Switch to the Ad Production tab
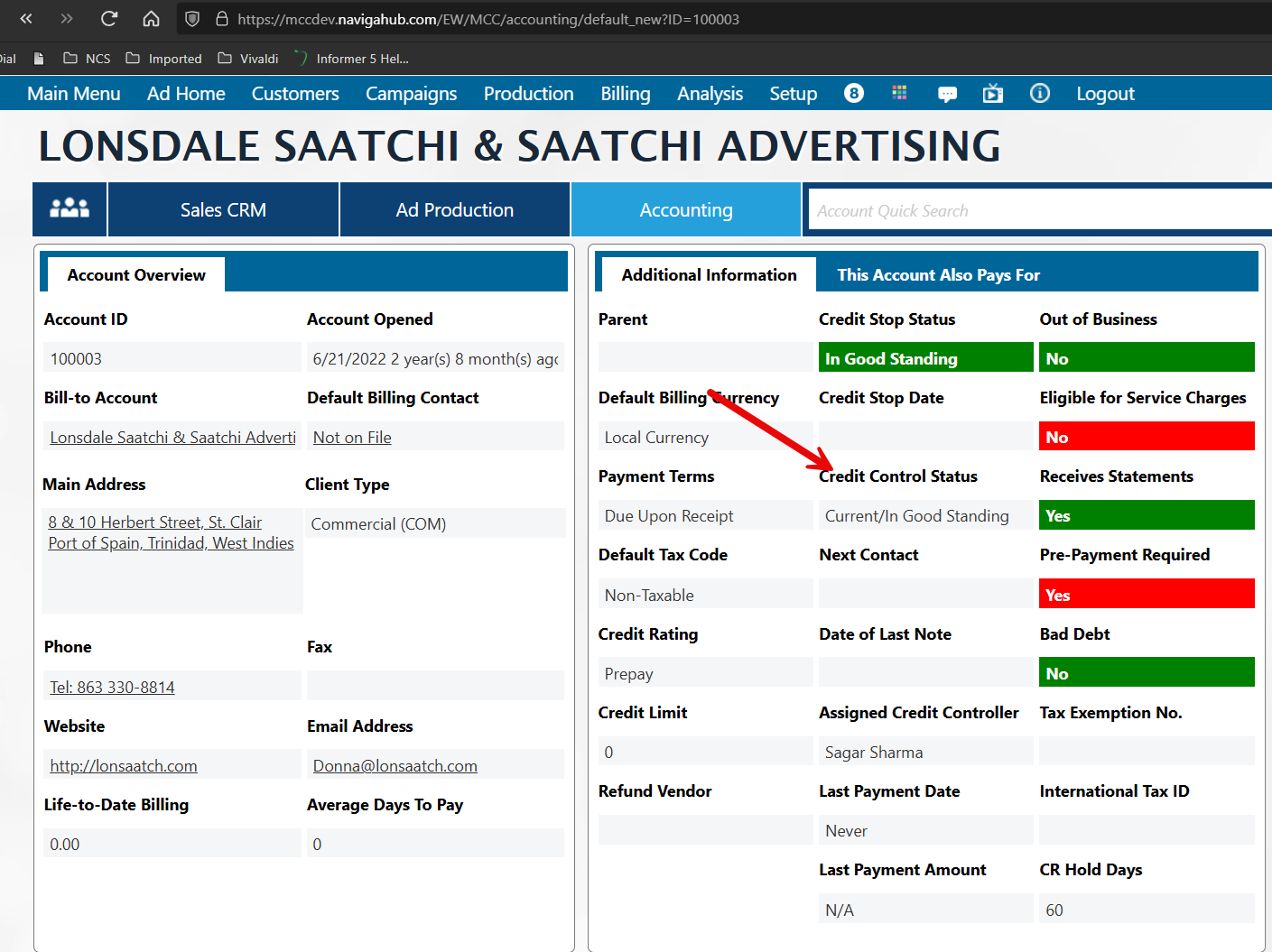Viewport: 1272px width, 952px height. pos(455,209)
